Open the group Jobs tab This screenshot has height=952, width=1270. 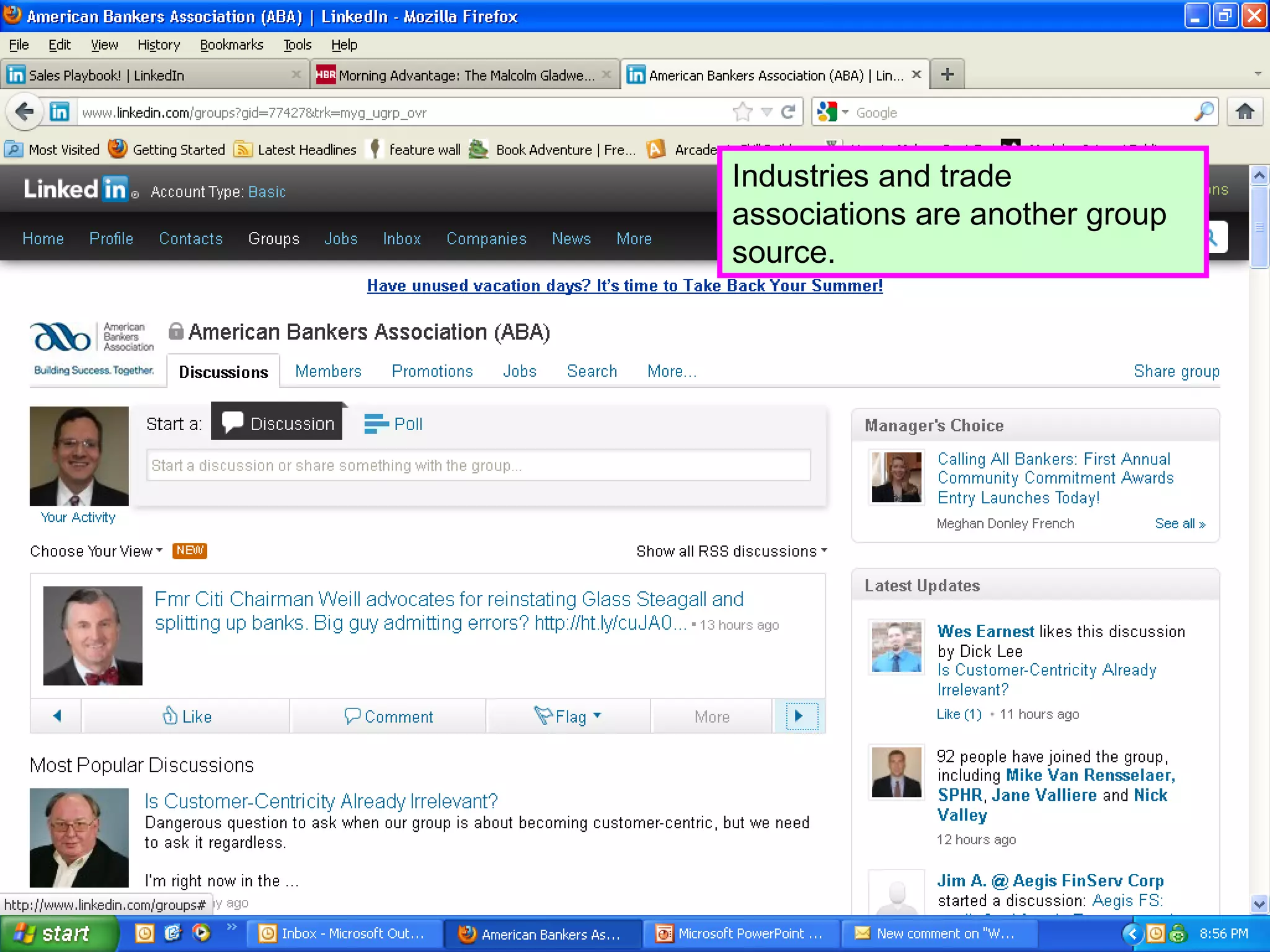[x=520, y=371]
